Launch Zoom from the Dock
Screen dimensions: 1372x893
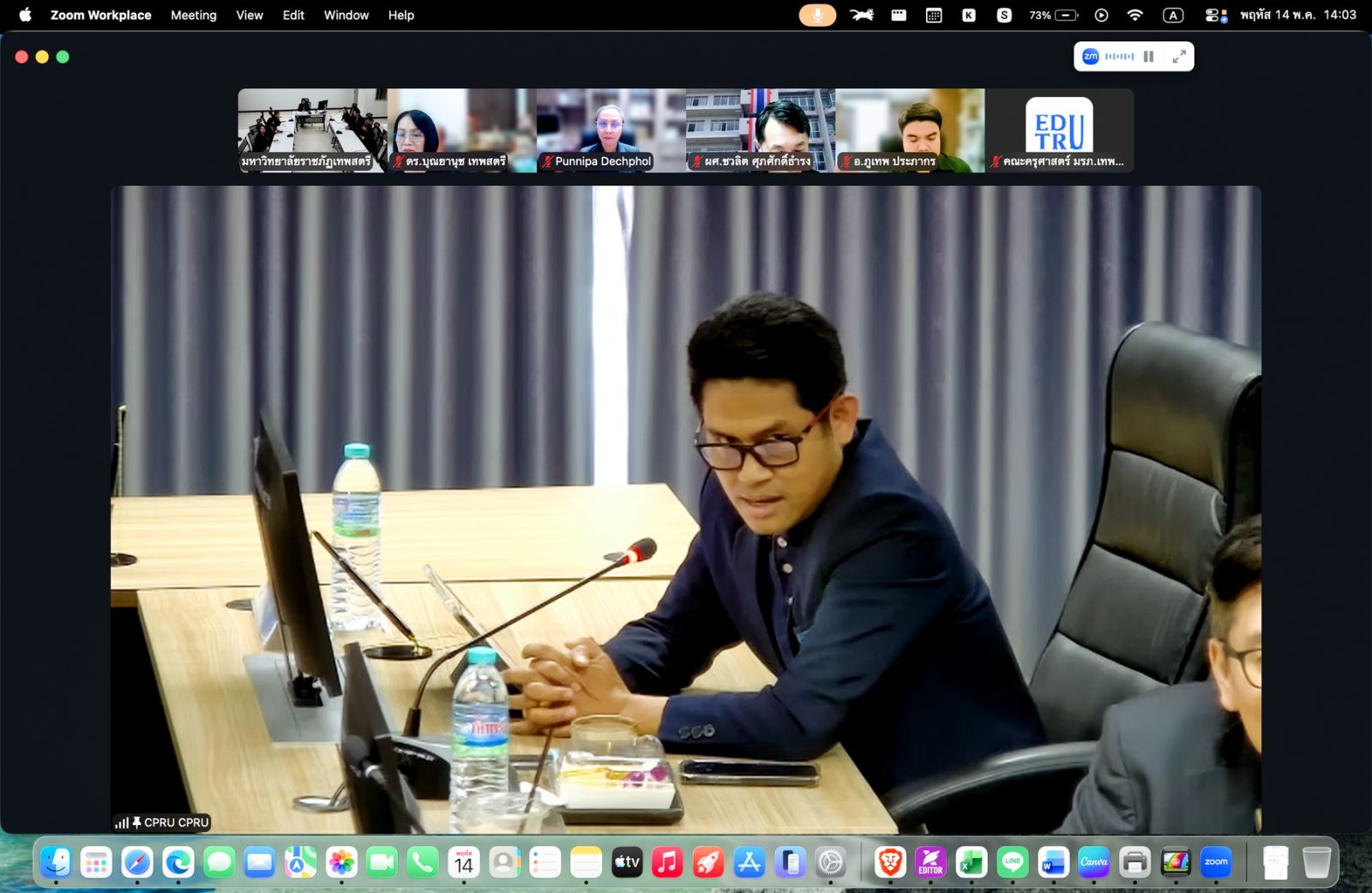coord(1215,862)
